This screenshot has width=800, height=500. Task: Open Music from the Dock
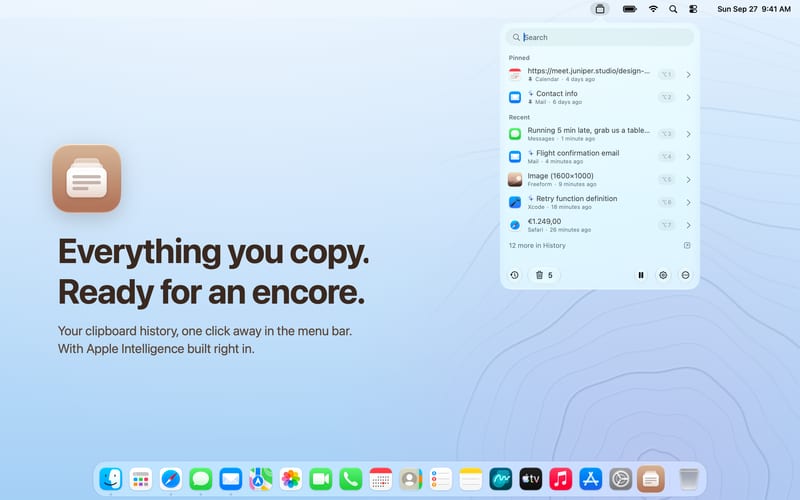(x=561, y=479)
